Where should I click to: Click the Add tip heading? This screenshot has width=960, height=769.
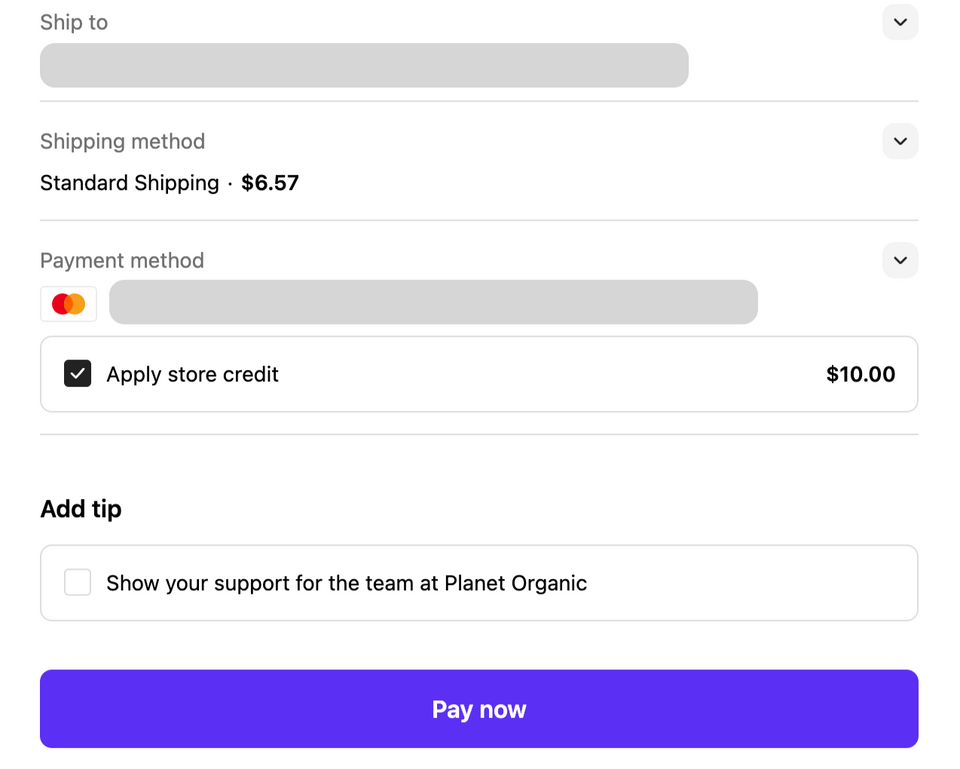81,509
